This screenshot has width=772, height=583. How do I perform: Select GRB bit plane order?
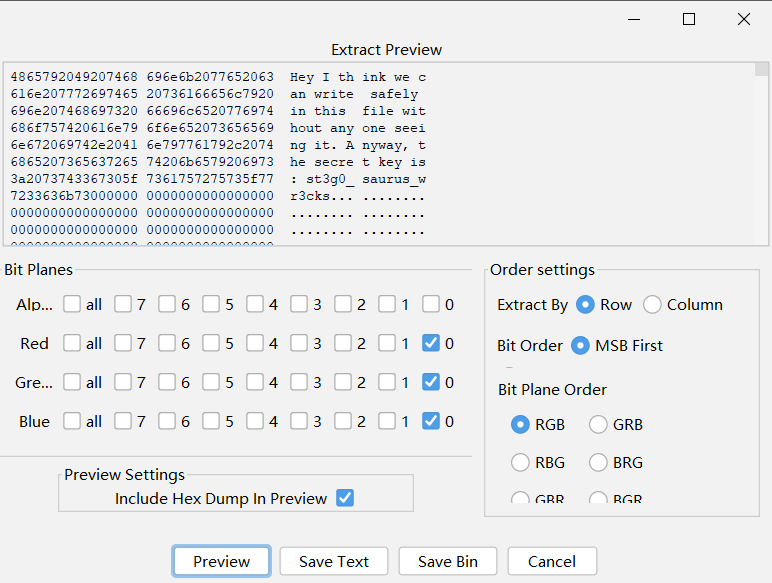click(x=598, y=424)
